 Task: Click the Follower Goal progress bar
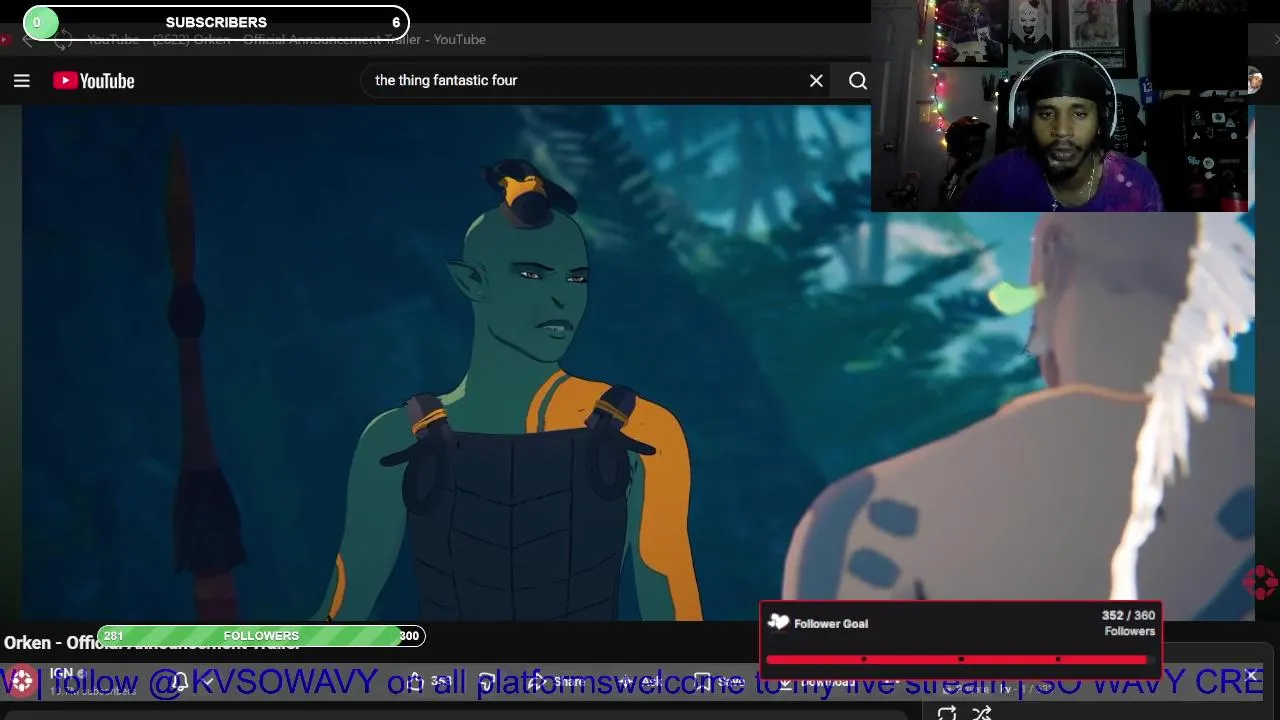pos(960,659)
